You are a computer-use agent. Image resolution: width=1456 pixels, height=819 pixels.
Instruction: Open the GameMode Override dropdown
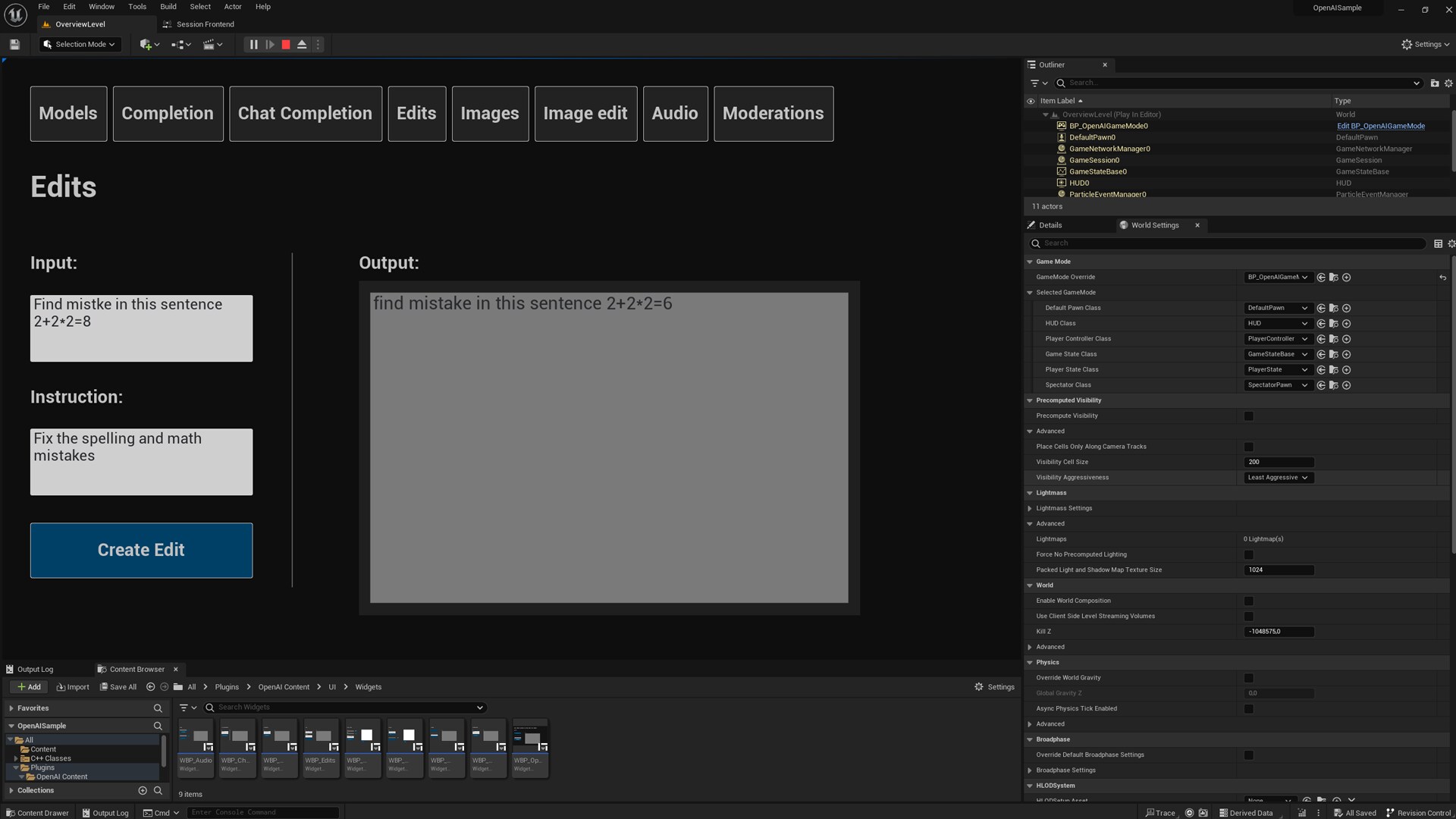(1278, 277)
